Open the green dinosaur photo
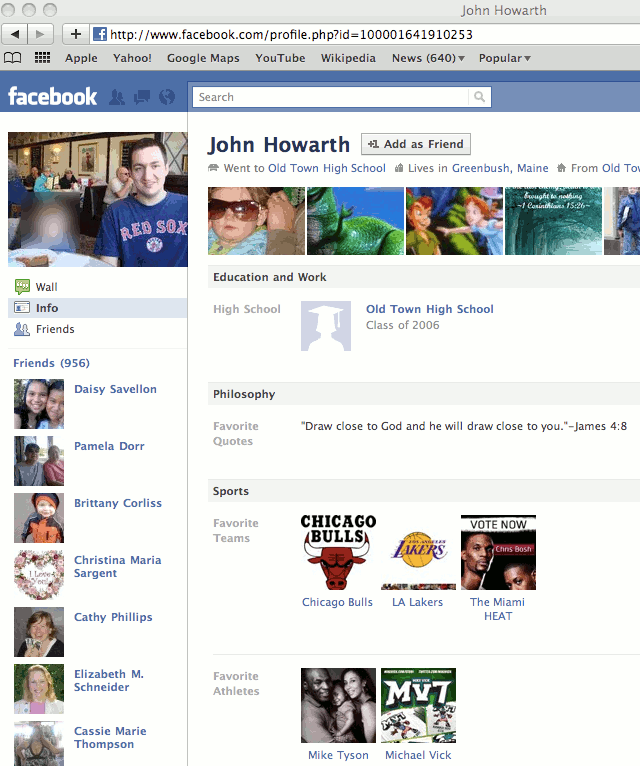This screenshot has height=766, width=640. tap(355, 221)
